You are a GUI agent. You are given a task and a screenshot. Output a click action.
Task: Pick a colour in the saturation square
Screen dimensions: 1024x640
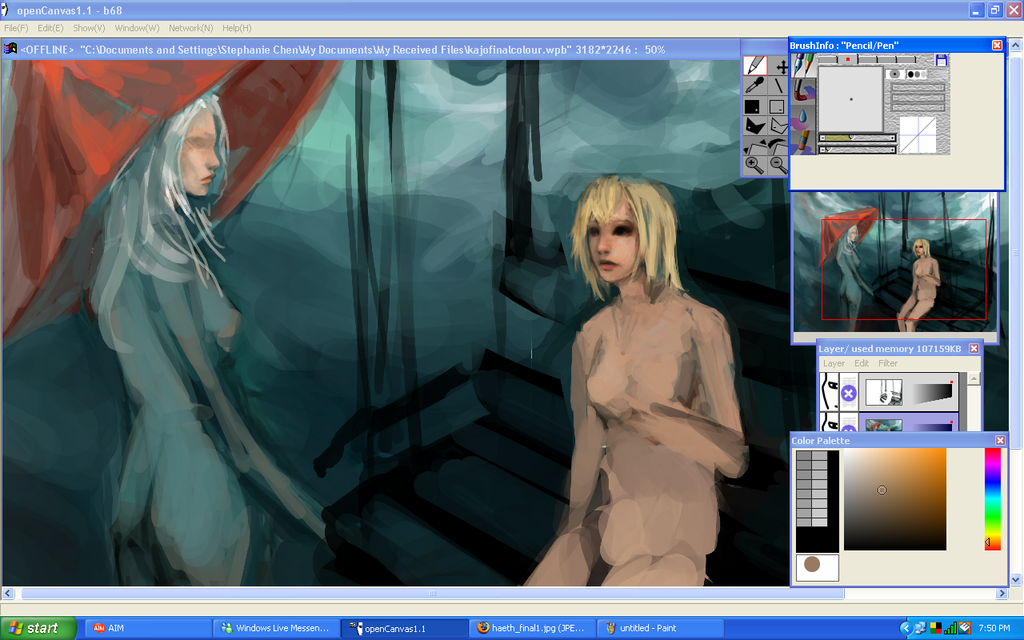895,499
